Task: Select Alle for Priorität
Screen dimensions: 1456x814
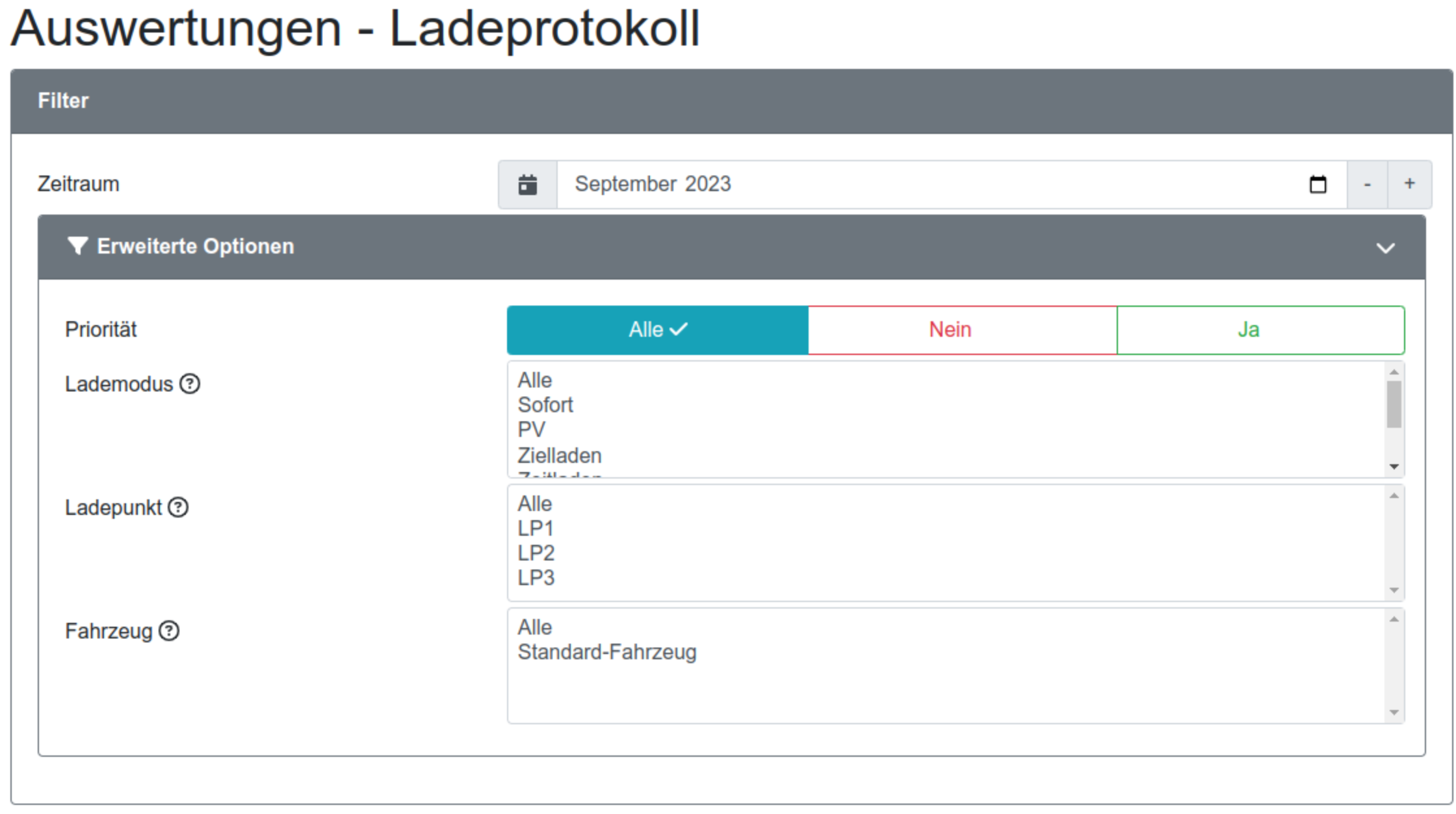Action: coord(657,330)
